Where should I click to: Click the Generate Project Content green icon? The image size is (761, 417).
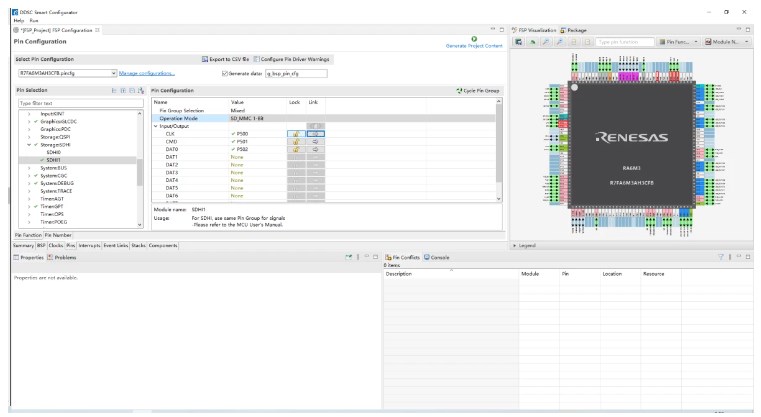tap(474, 39)
